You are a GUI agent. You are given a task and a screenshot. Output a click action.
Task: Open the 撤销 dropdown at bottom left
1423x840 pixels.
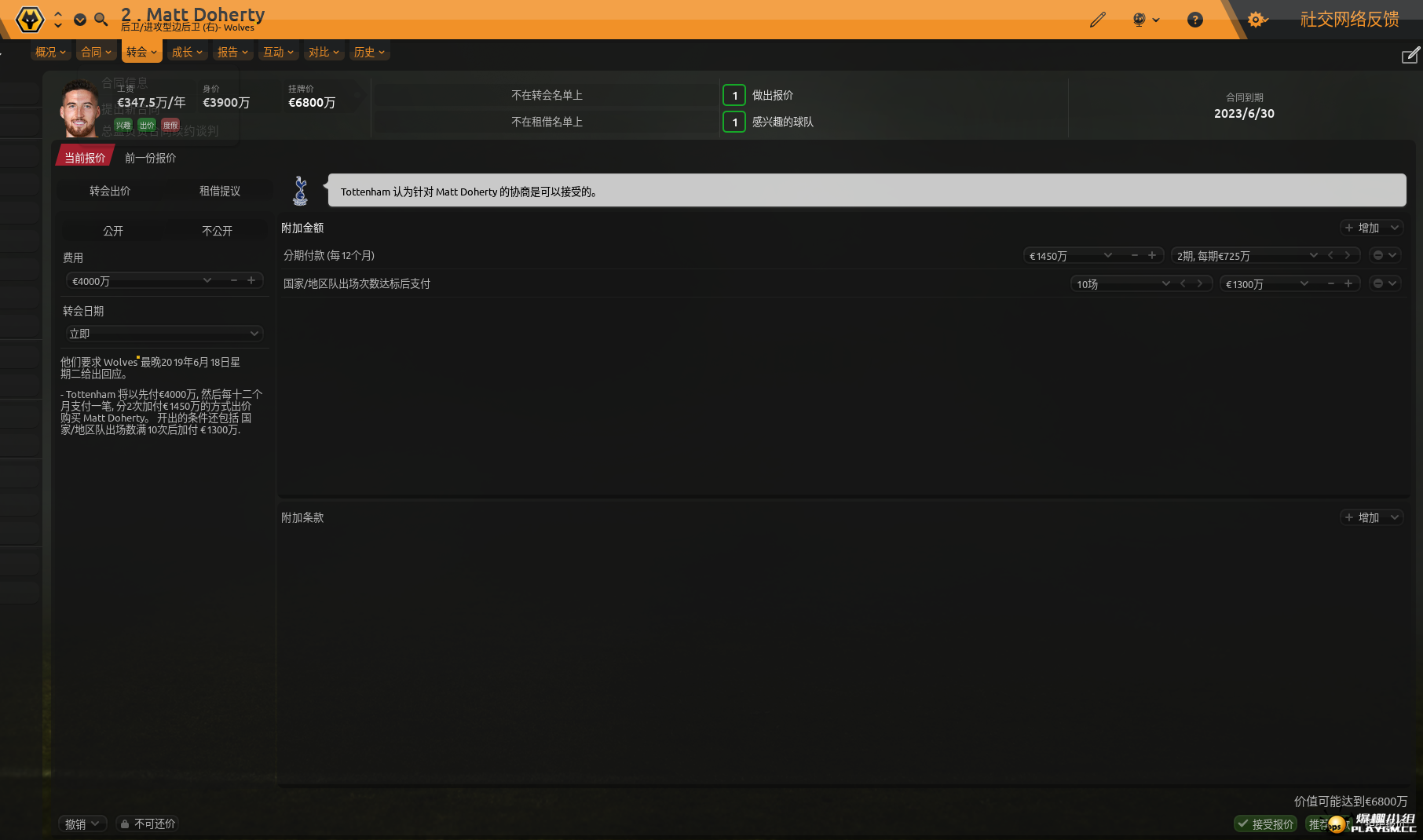click(82, 824)
